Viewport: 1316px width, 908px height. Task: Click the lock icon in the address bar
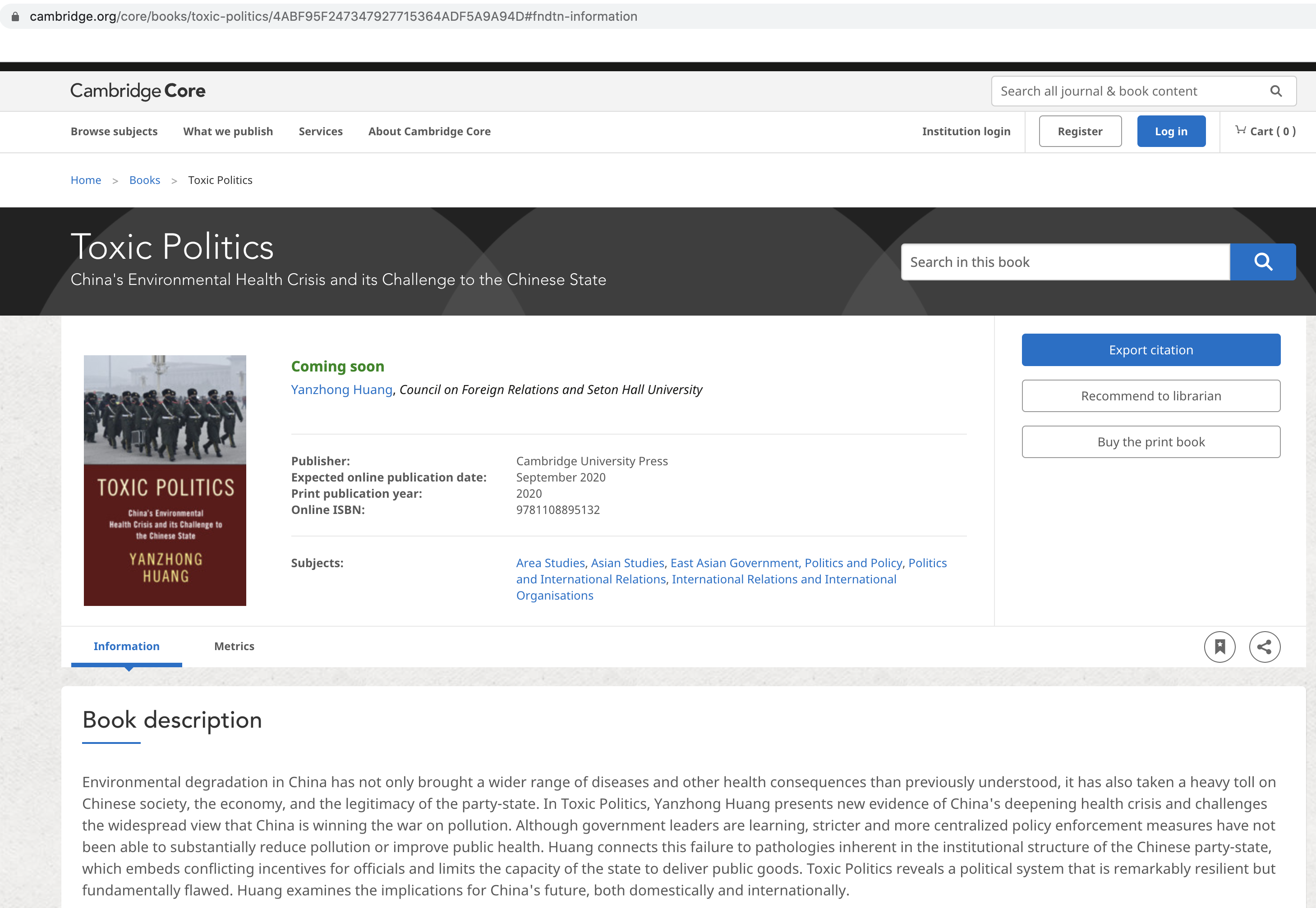(15, 17)
